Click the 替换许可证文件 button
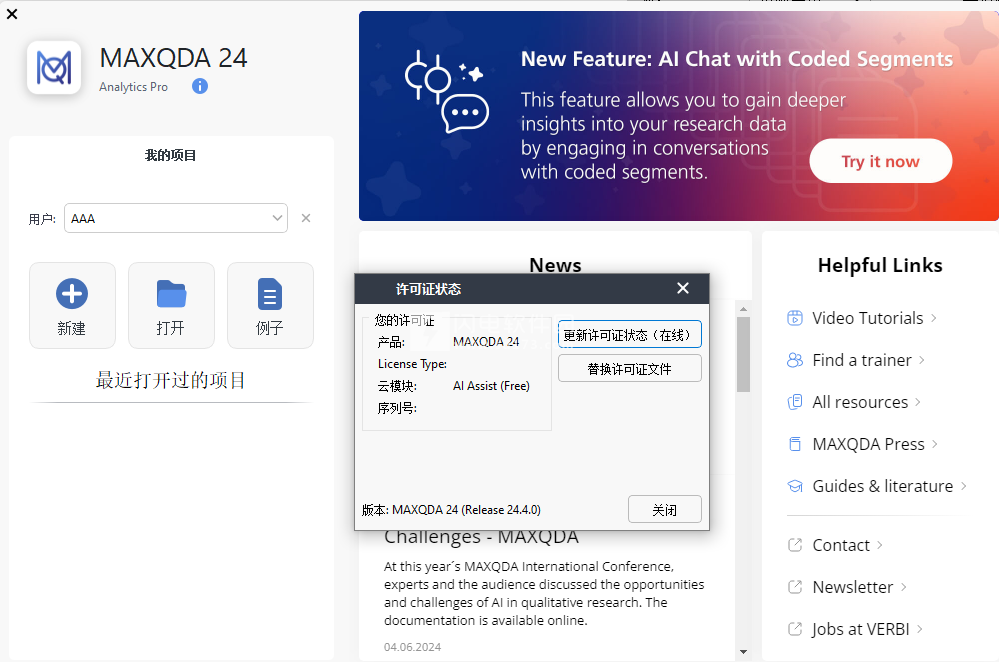The image size is (999, 662). [x=629, y=368]
